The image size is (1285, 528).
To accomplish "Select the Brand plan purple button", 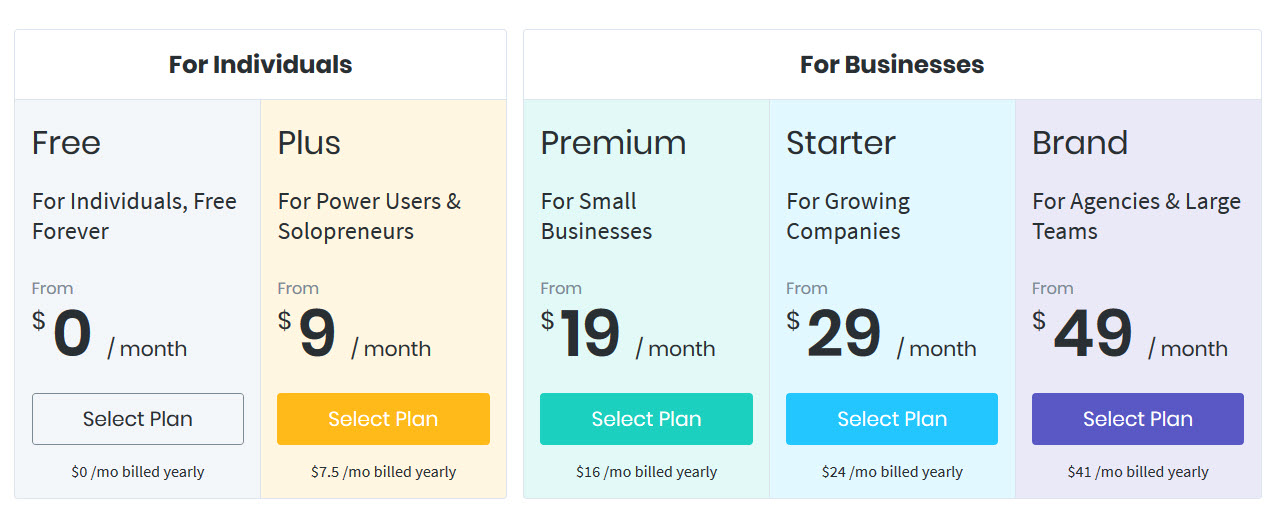I will click(x=1138, y=419).
